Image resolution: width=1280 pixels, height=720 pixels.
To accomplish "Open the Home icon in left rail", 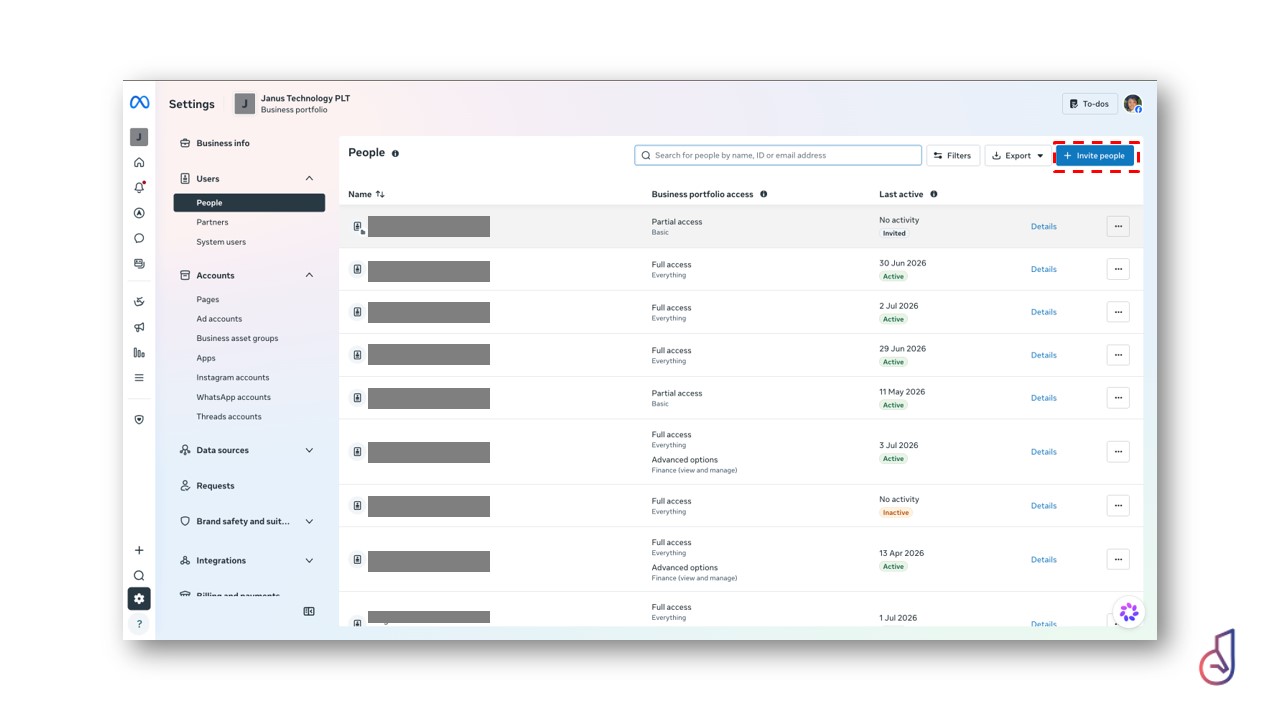I will pyautogui.click(x=139, y=162).
